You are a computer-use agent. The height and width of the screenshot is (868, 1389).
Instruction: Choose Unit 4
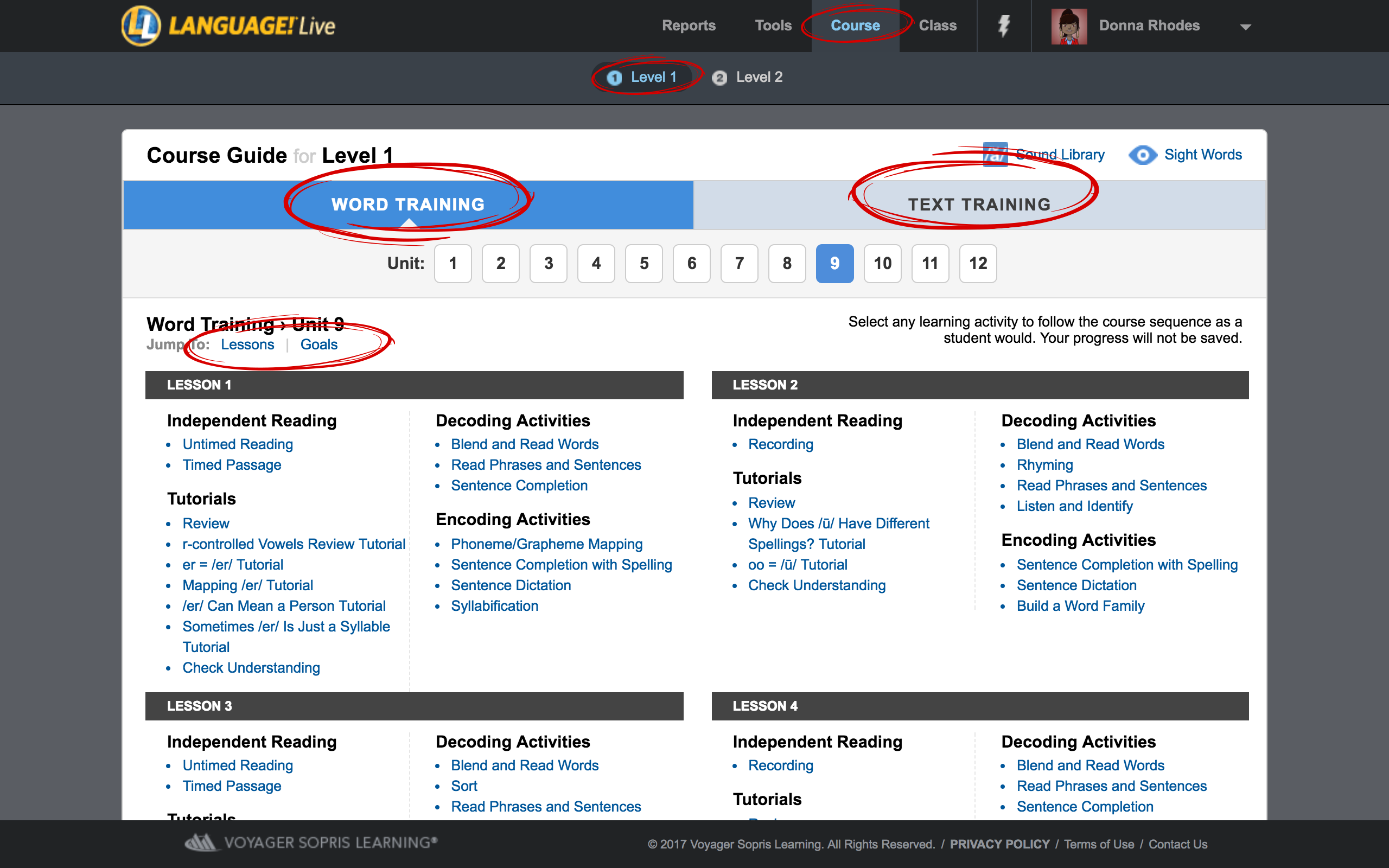pyautogui.click(x=596, y=264)
